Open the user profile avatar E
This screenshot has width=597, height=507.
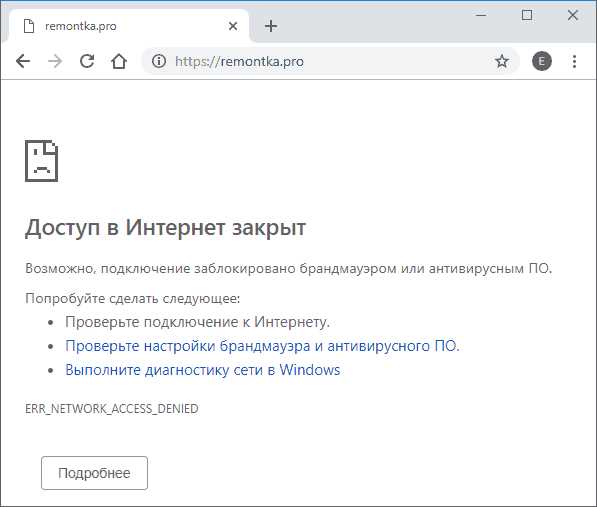542,61
